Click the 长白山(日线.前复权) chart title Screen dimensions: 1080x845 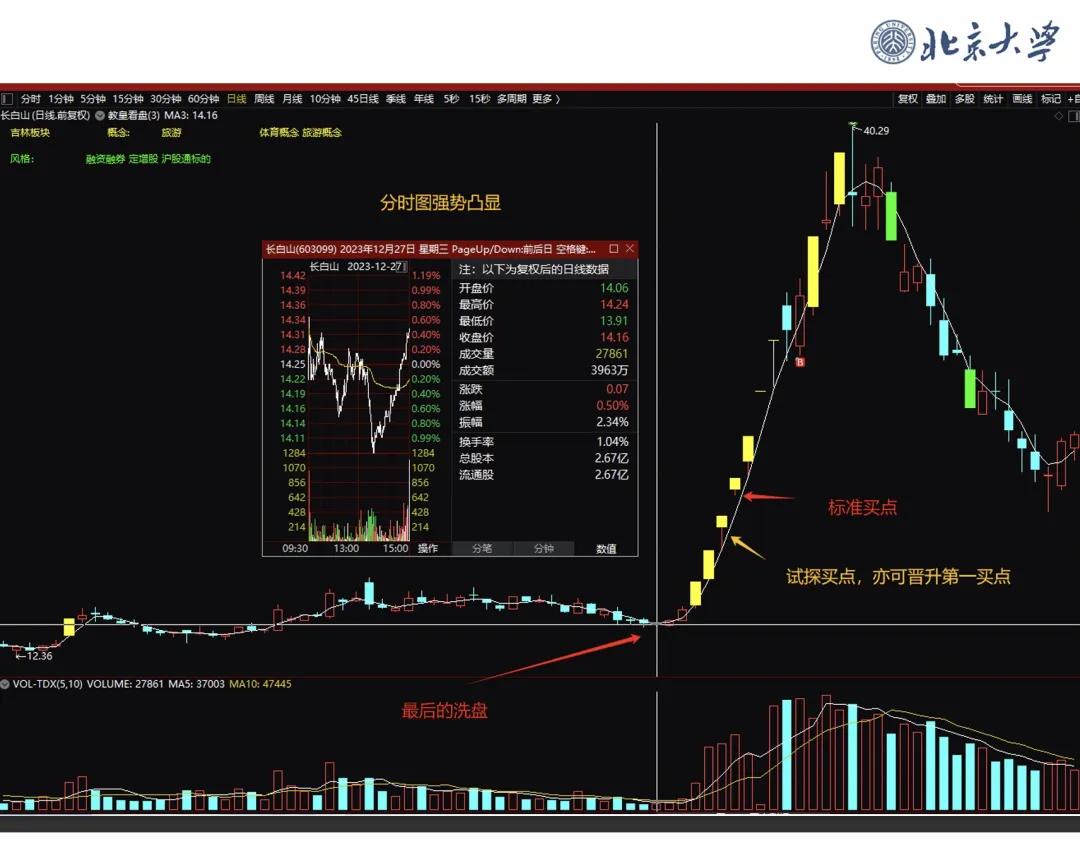click(x=45, y=116)
